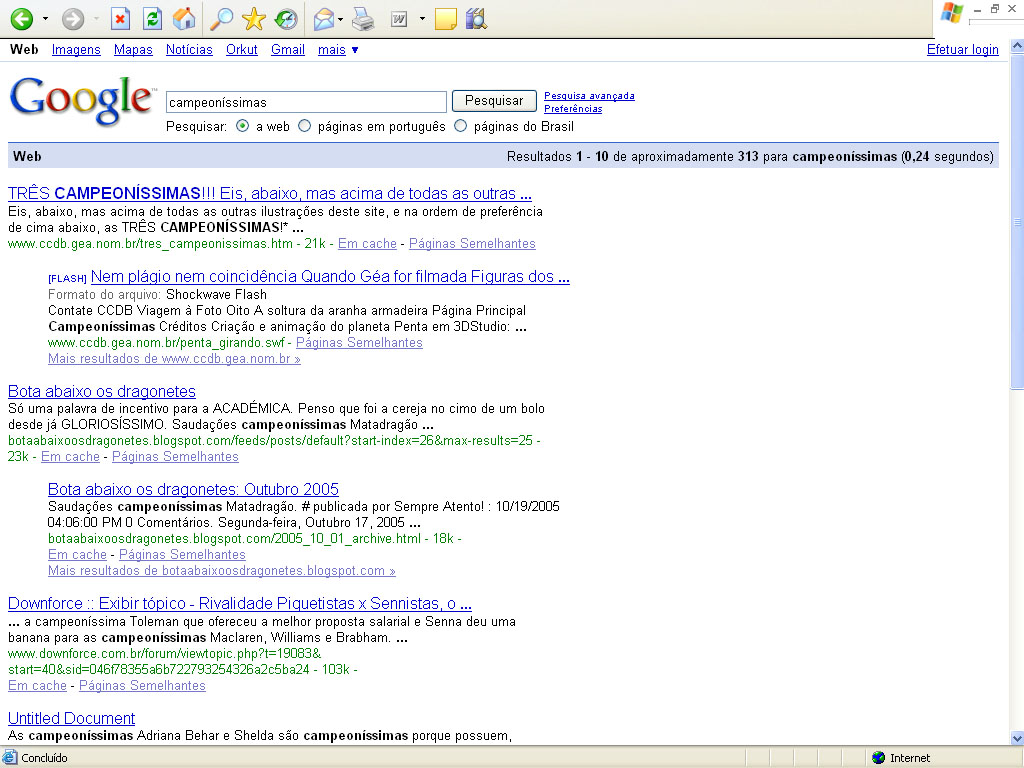Go to the Home page icon

click(184, 19)
